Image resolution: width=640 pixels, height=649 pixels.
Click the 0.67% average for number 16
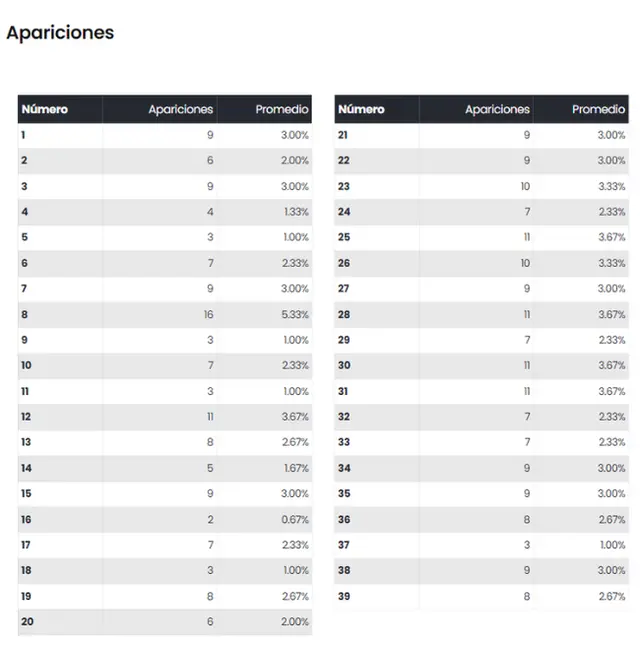[x=294, y=520]
